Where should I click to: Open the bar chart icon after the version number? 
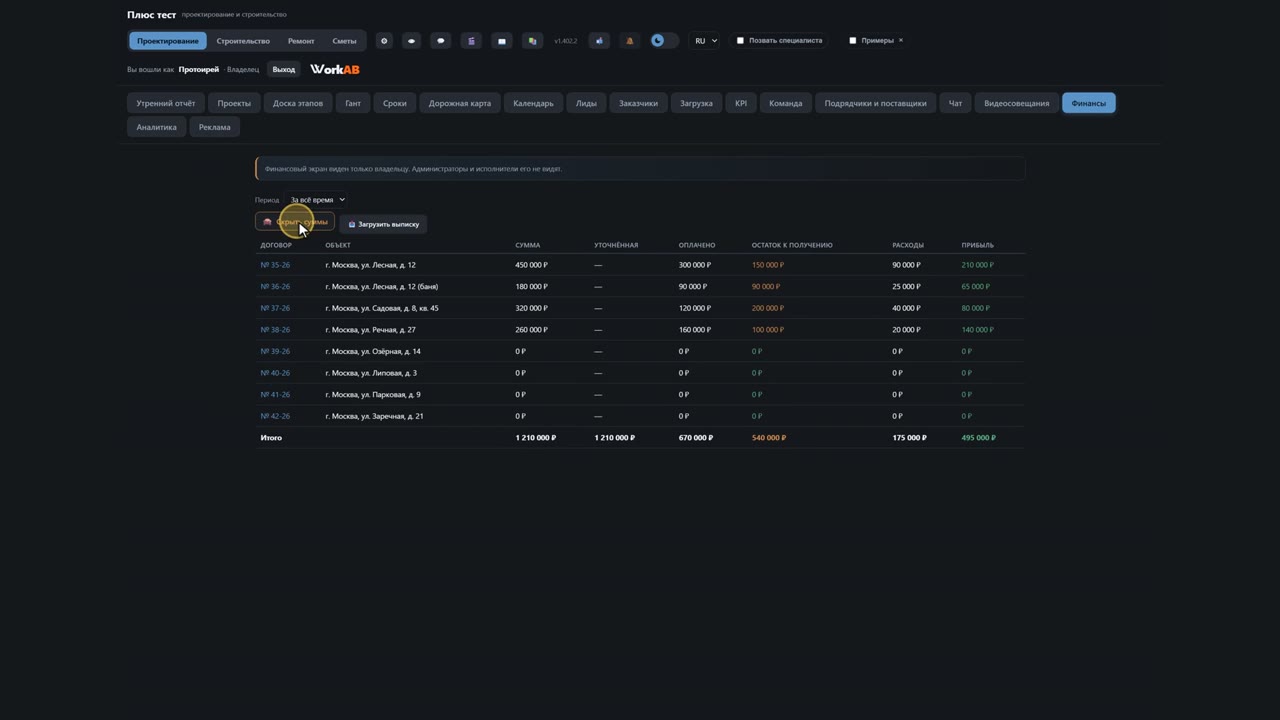click(599, 41)
